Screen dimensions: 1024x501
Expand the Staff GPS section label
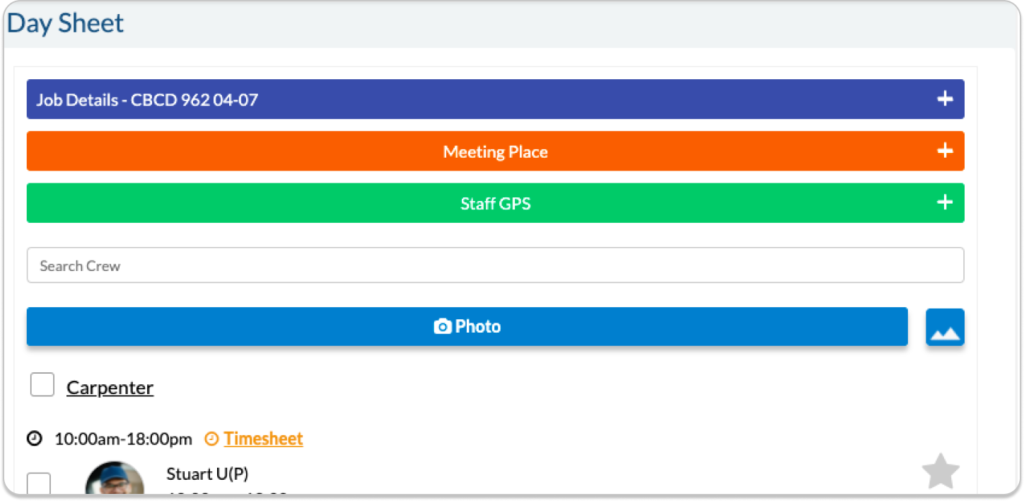495,204
